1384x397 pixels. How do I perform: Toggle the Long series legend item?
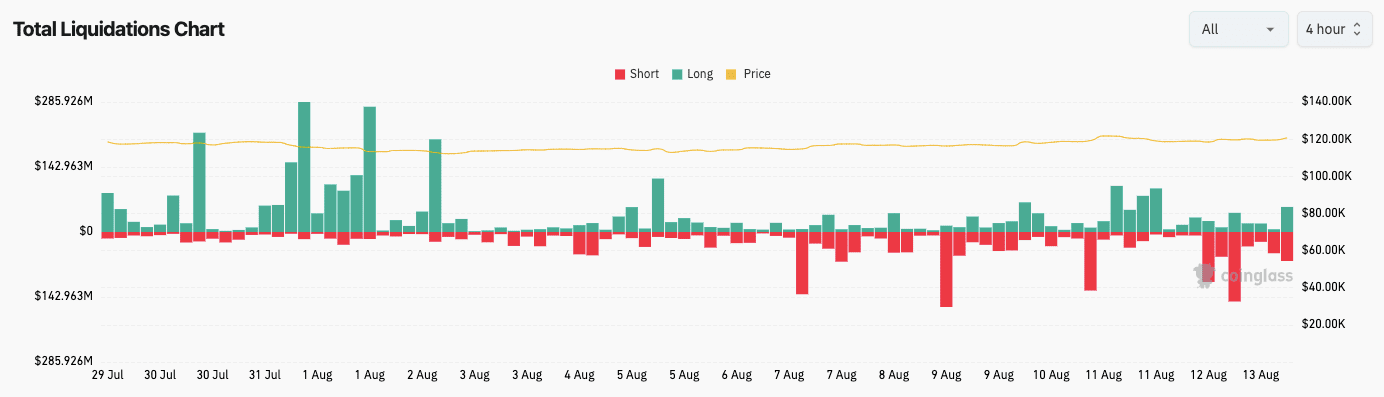(x=692, y=74)
